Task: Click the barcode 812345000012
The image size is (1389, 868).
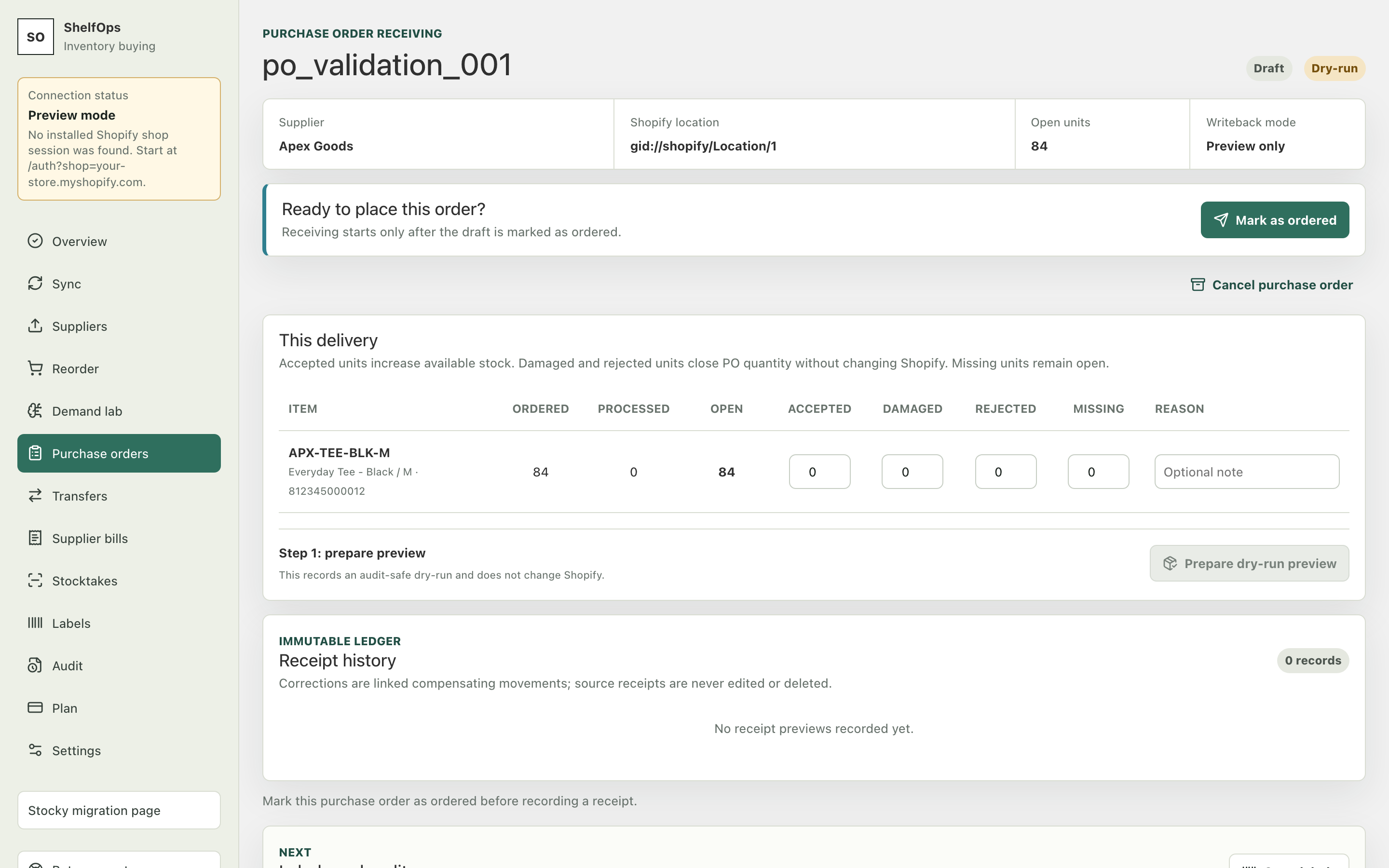Action: (x=327, y=491)
